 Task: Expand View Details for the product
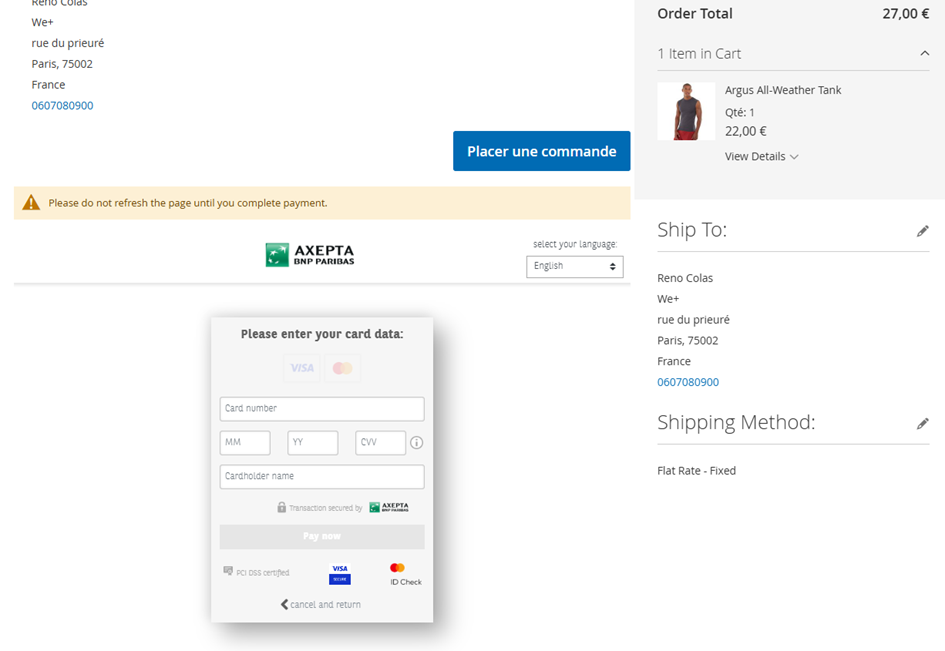pos(761,157)
